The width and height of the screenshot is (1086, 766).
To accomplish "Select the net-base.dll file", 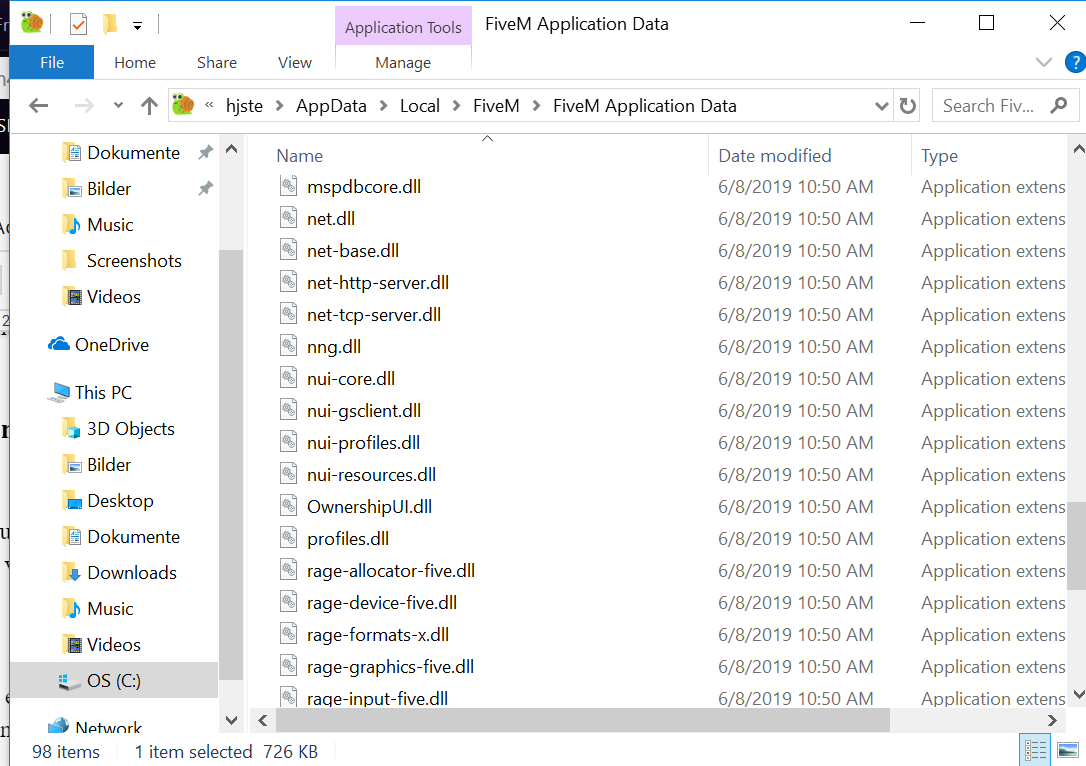I will pyautogui.click(x=353, y=251).
